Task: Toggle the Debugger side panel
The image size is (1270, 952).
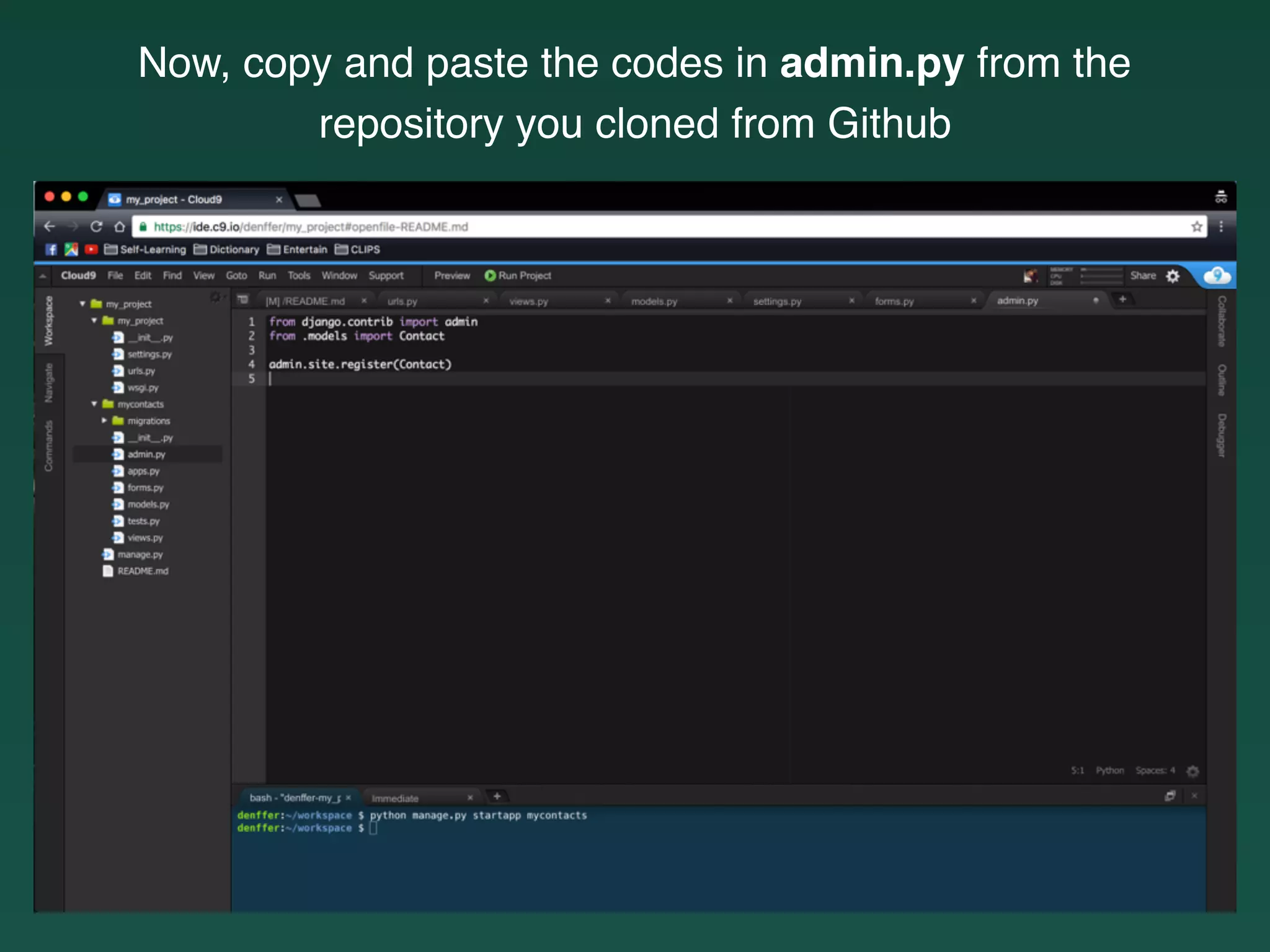Action: click(1221, 435)
